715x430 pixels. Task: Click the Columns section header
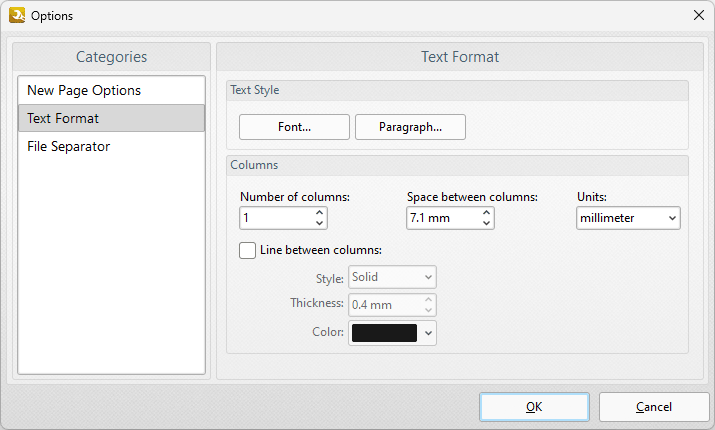point(457,166)
